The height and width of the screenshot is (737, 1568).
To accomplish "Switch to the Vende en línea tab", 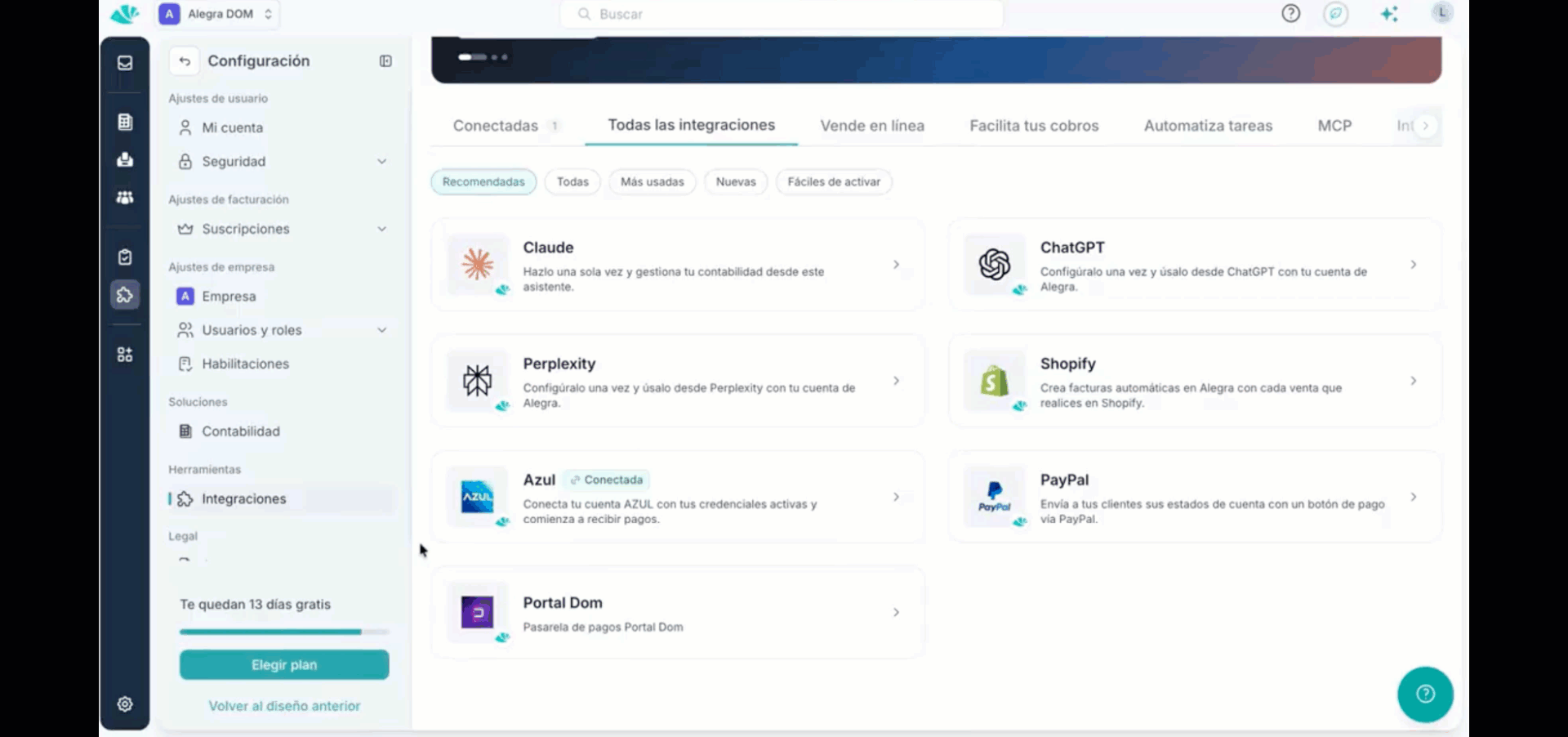I will tap(872, 126).
